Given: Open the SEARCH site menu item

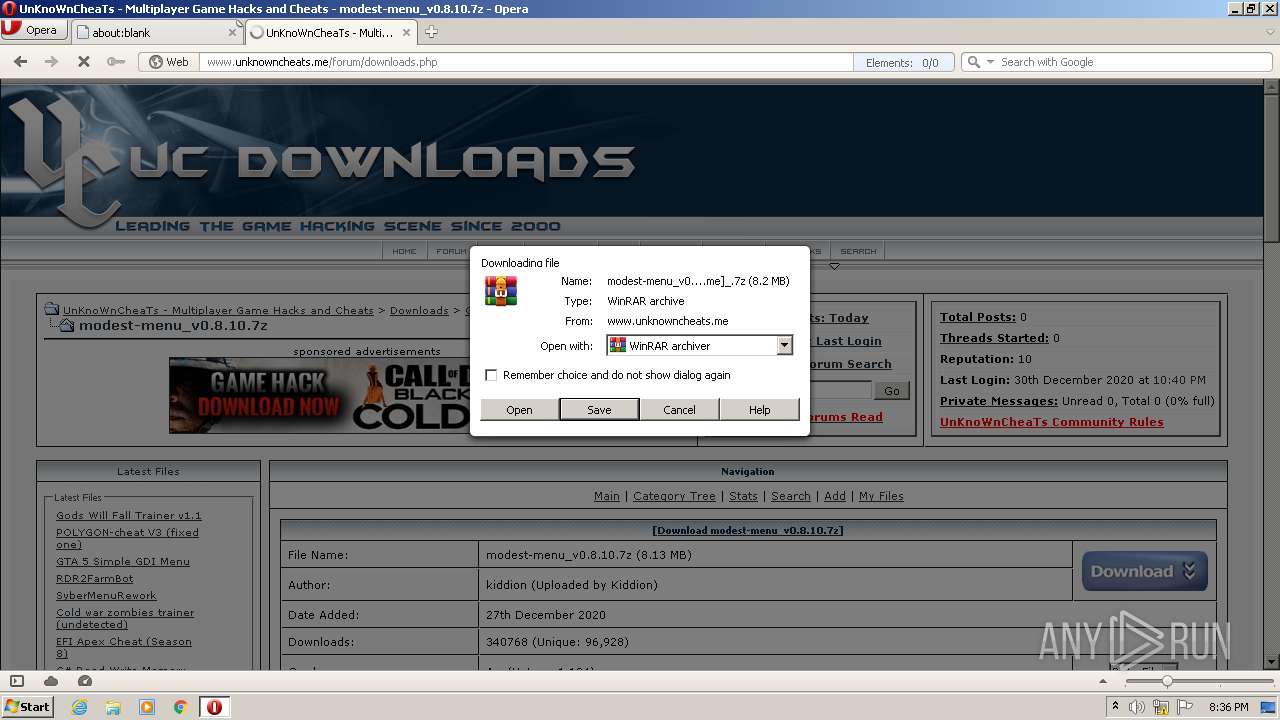Looking at the screenshot, I should click(x=858, y=251).
